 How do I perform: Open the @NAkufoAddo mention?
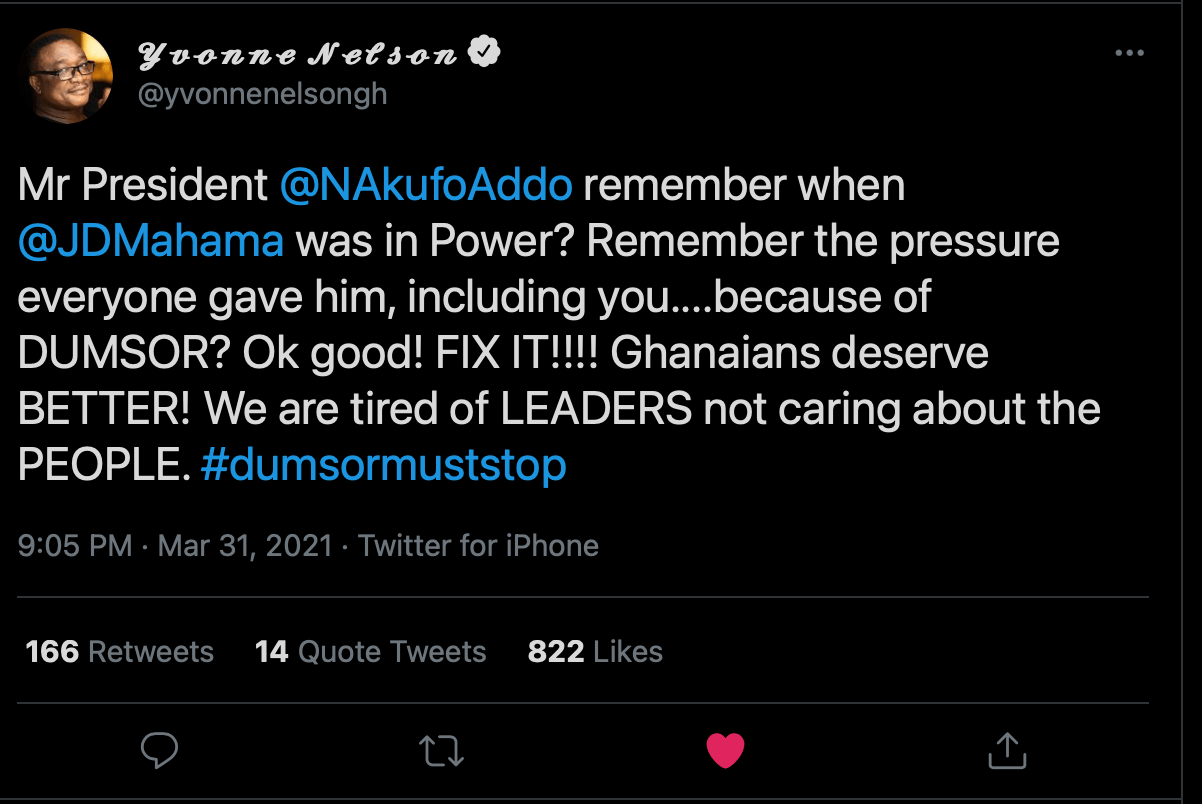[x=426, y=186]
